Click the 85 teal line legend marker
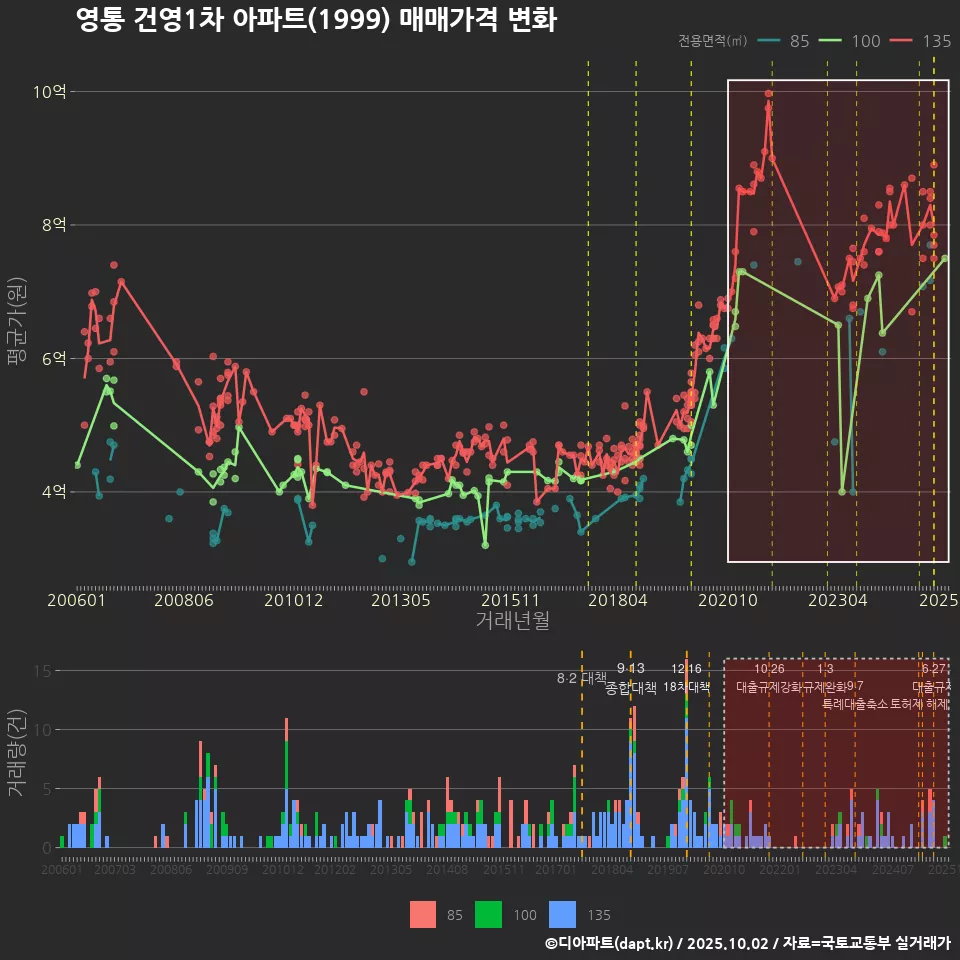This screenshot has height=960, width=960. point(769,41)
